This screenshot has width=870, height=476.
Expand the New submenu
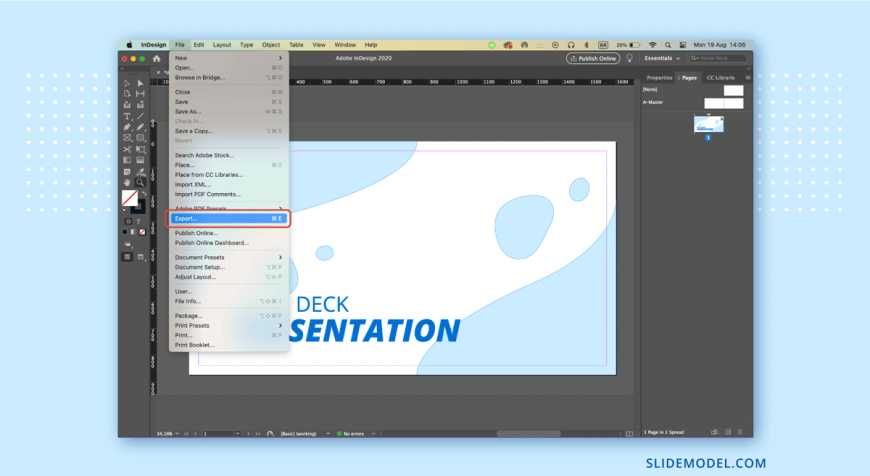pos(229,58)
